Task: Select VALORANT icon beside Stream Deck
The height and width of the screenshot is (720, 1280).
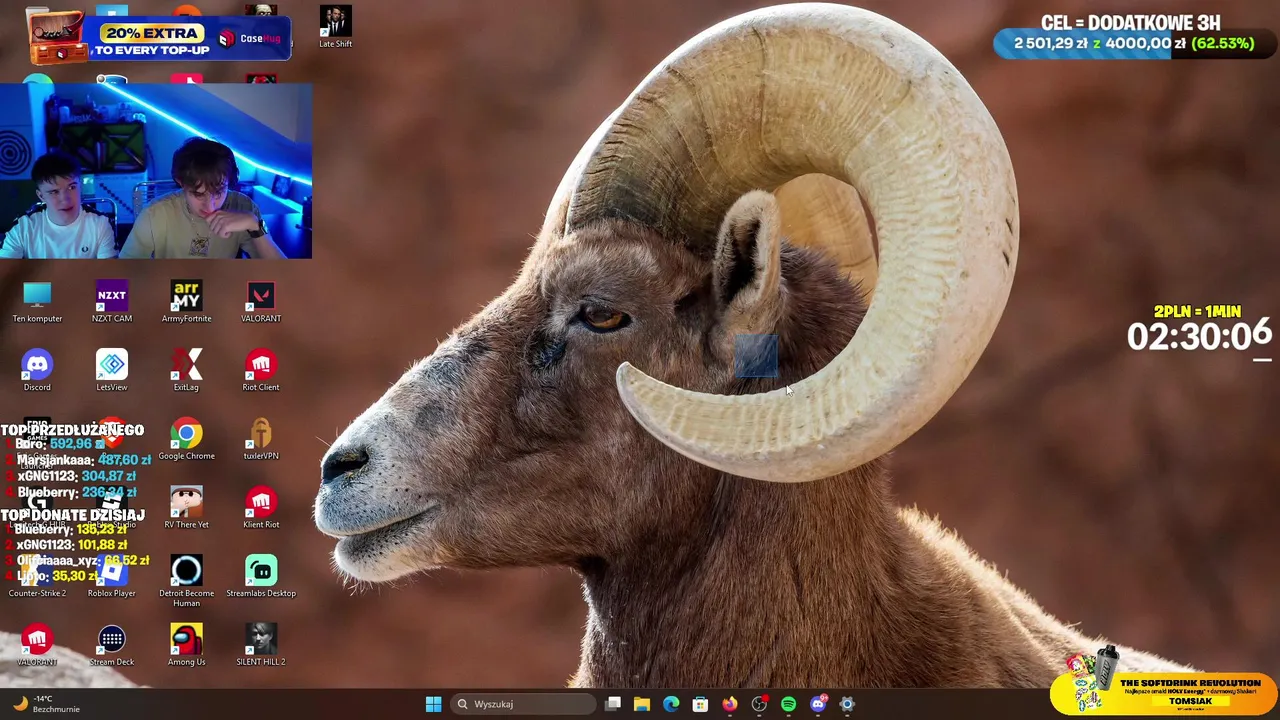Action: [x=37, y=646]
